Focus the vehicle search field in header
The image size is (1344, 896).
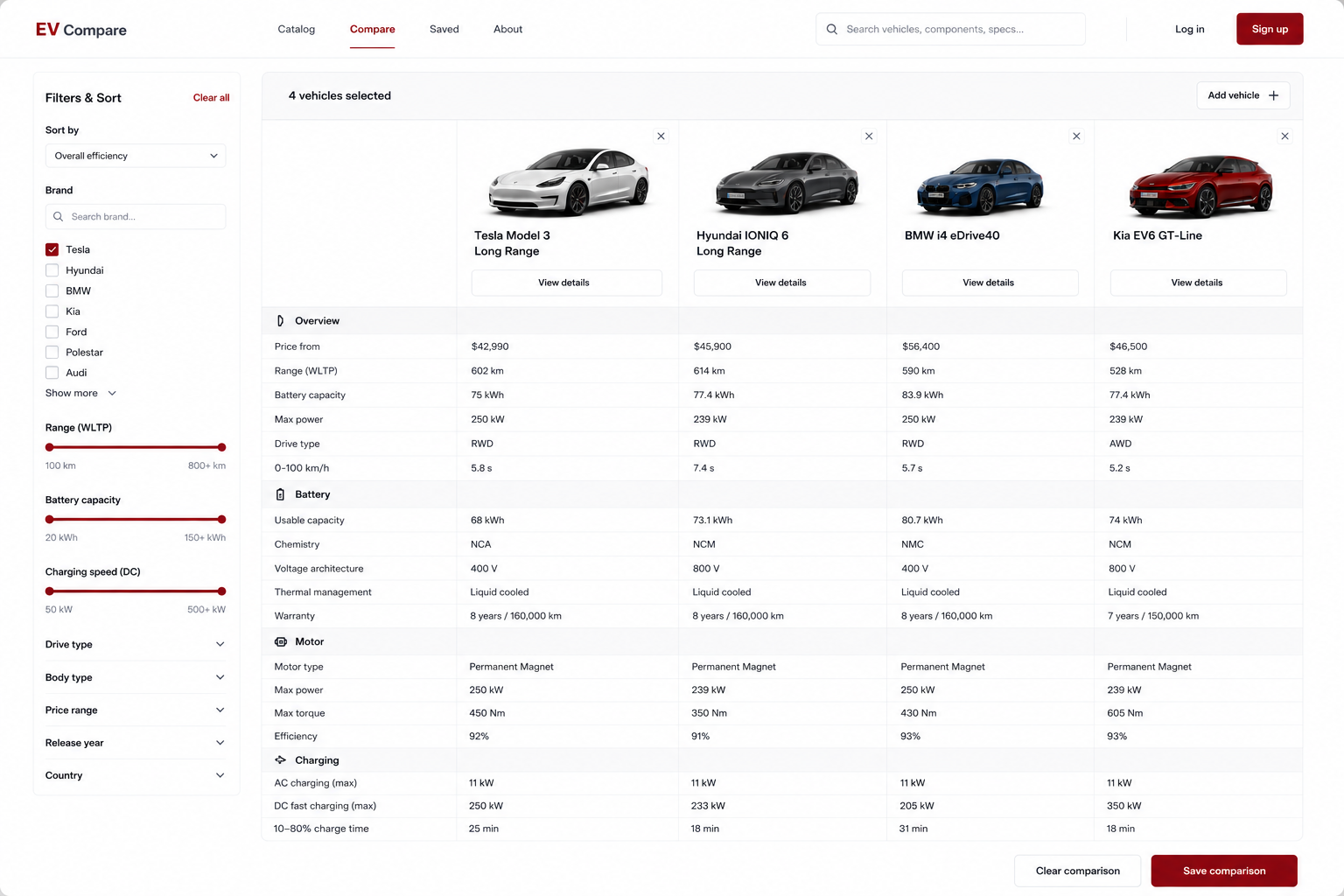951,29
